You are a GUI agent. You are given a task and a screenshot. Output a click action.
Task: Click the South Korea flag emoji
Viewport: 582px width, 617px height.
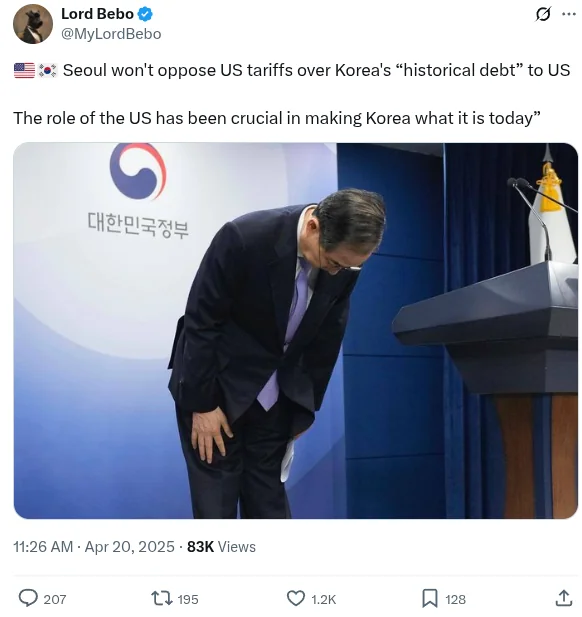click(48, 70)
